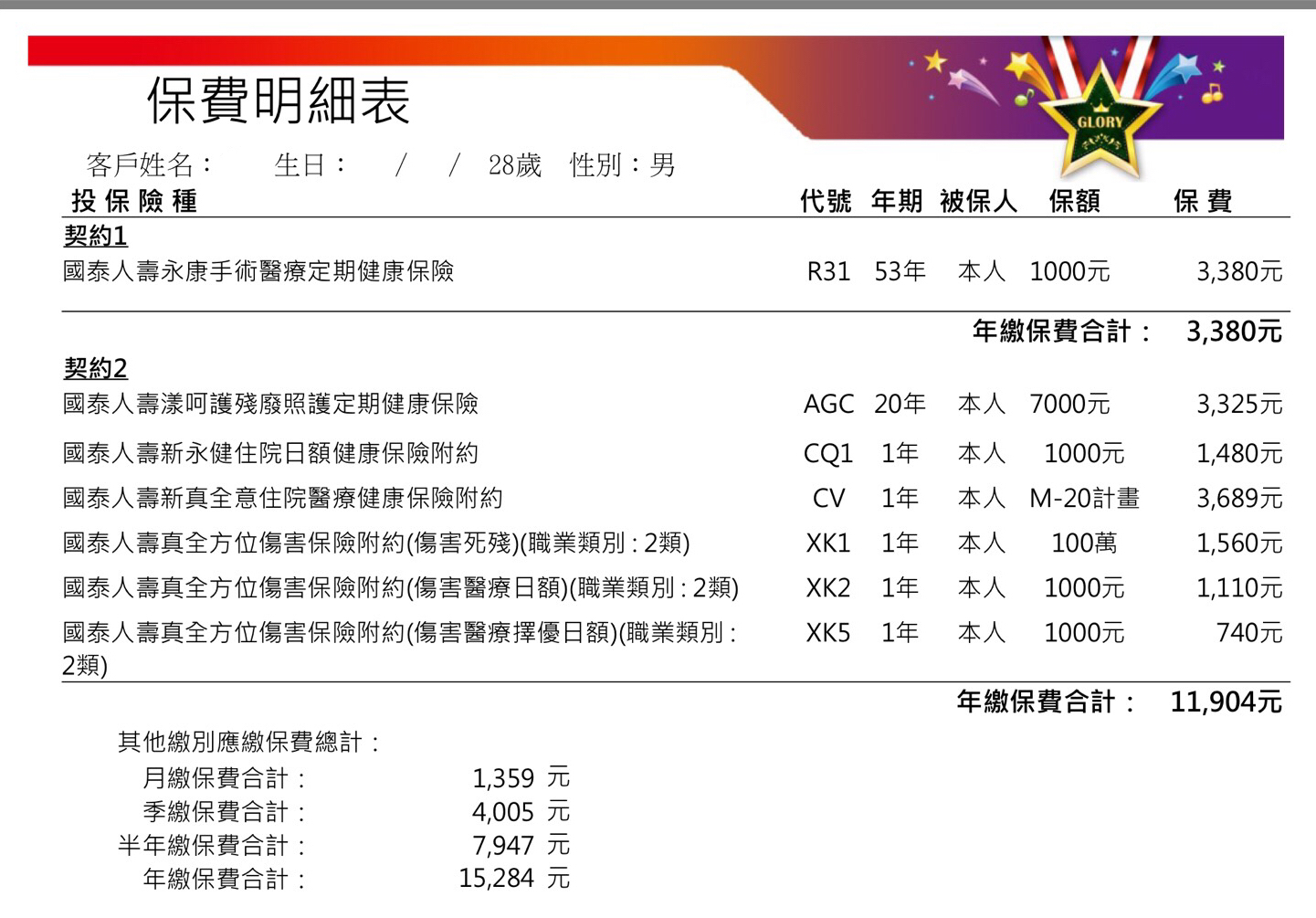The width and height of the screenshot is (1316, 918).
Task: Click 國泰人壽新永健住院日額健康保險附約 row name
Action: click(270, 453)
